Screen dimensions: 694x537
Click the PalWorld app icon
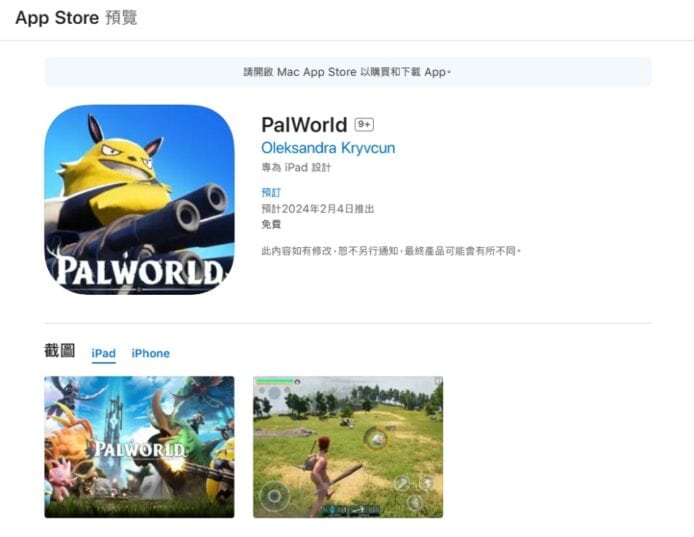point(139,200)
